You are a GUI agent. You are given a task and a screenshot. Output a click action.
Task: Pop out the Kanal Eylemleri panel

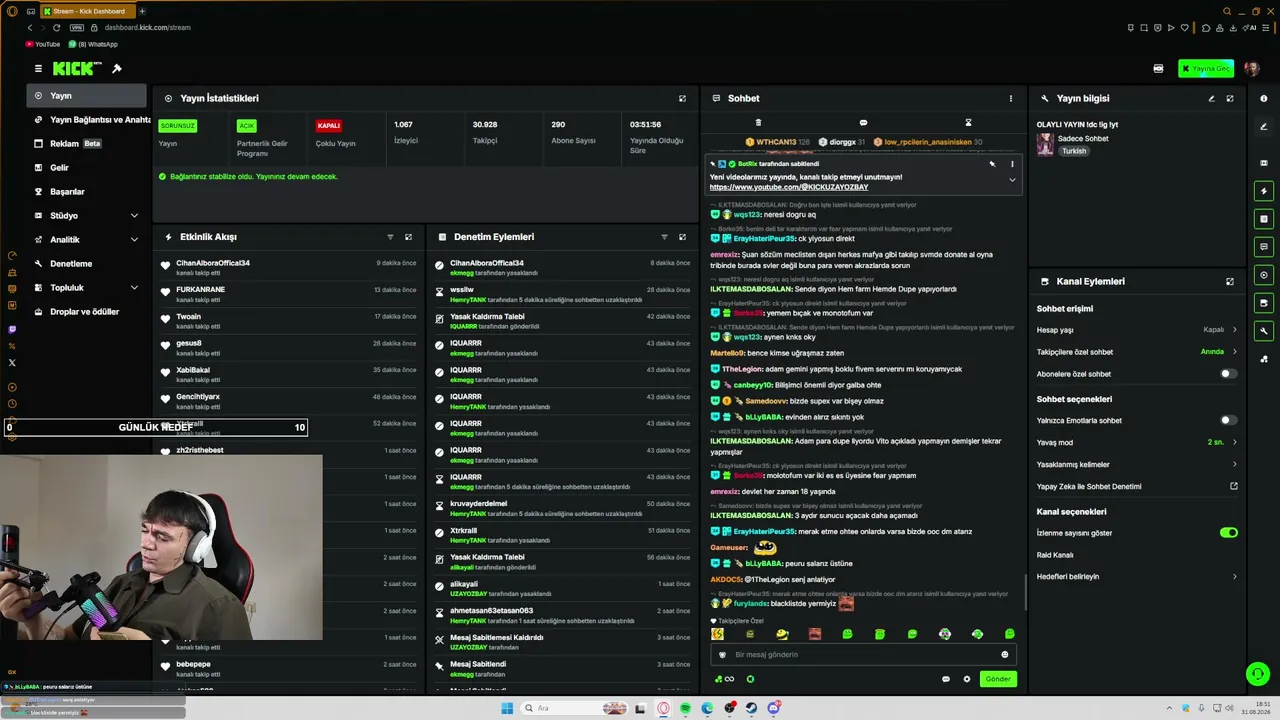pos(1230,282)
